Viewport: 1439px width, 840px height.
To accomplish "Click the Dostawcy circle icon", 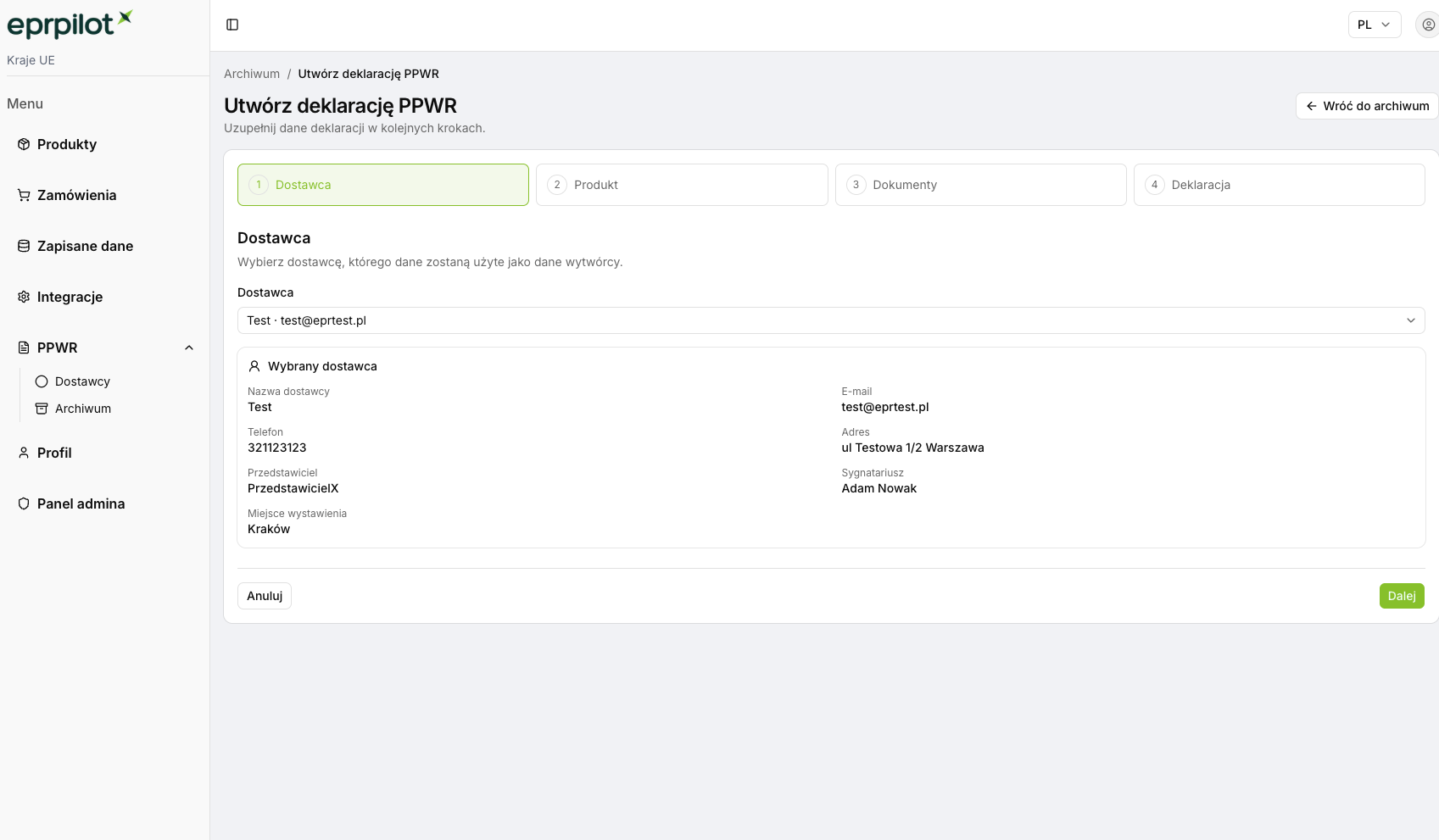I will (x=42, y=381).
